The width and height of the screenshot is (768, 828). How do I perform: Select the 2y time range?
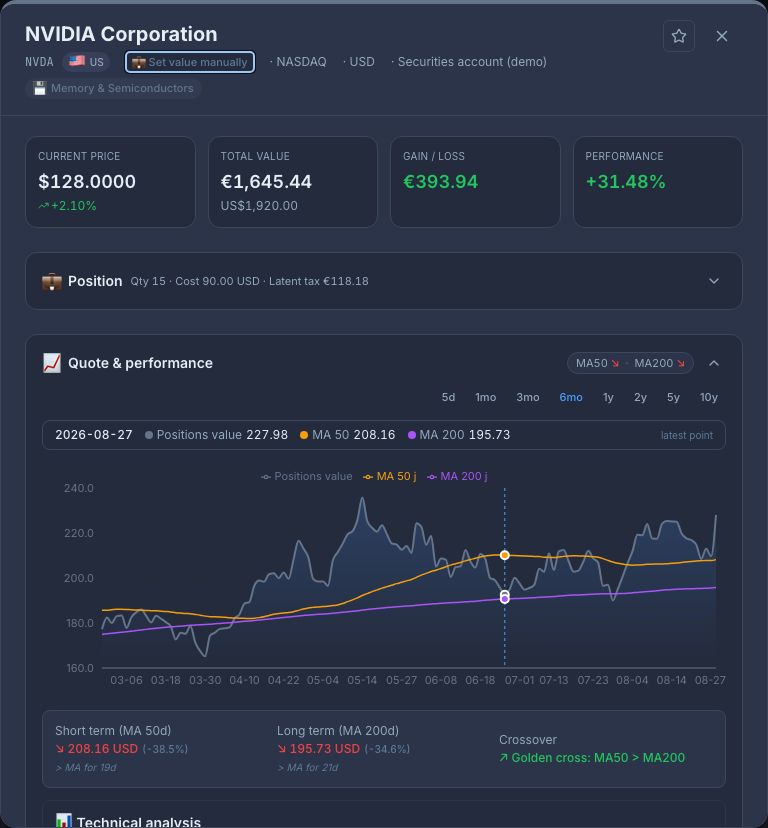pyautogui.click(x=640, y=397)
